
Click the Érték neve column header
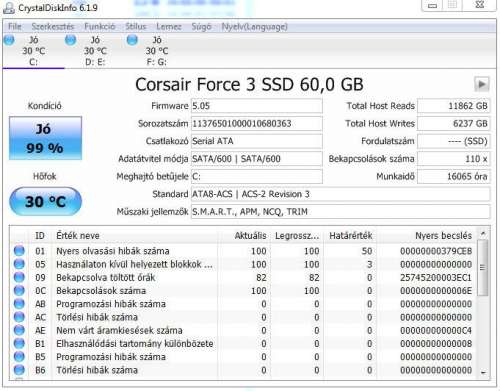[135, 236]
